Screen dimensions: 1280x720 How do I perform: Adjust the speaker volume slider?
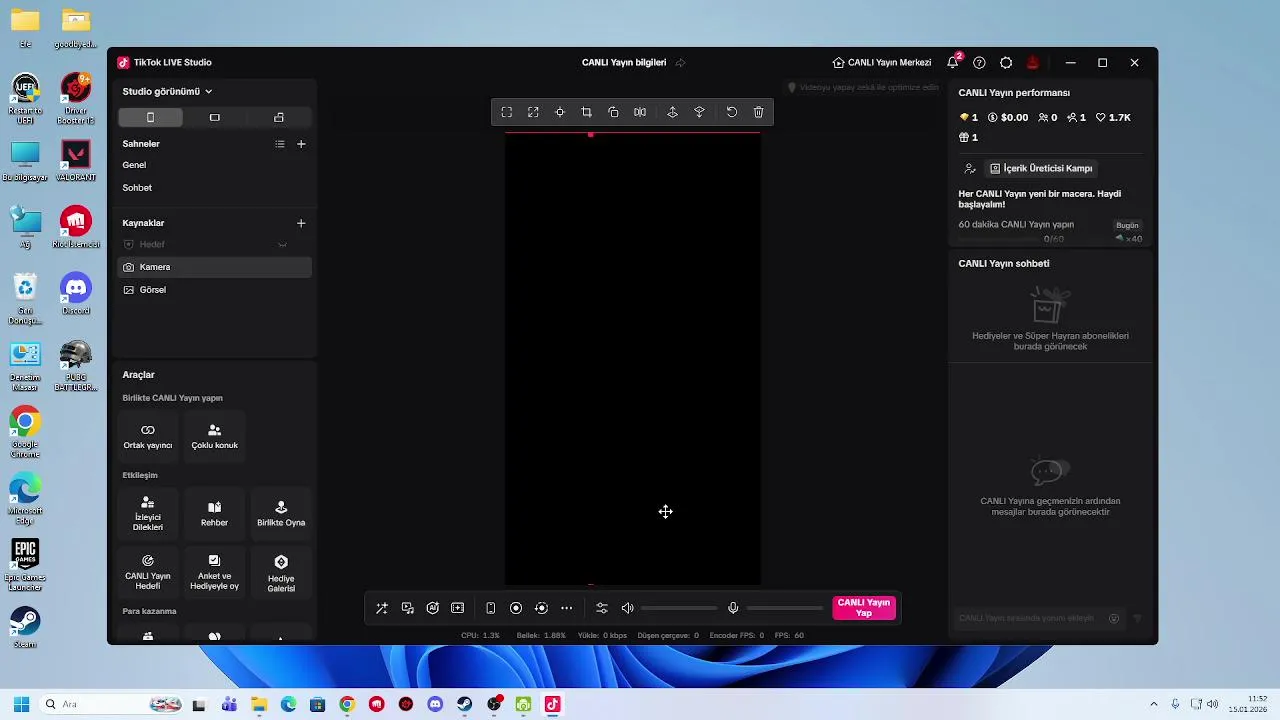(679, 608)
